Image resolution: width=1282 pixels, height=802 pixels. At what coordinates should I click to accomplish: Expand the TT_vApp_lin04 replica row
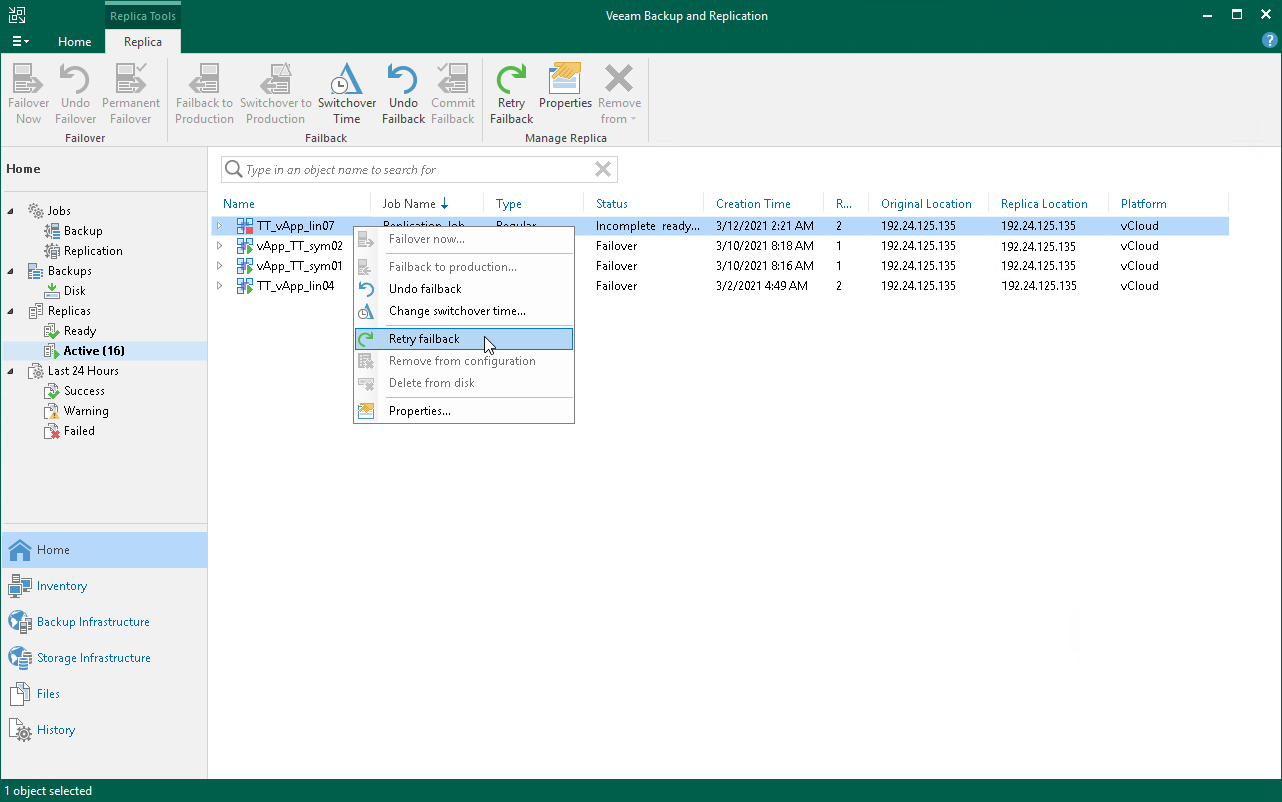221,286
